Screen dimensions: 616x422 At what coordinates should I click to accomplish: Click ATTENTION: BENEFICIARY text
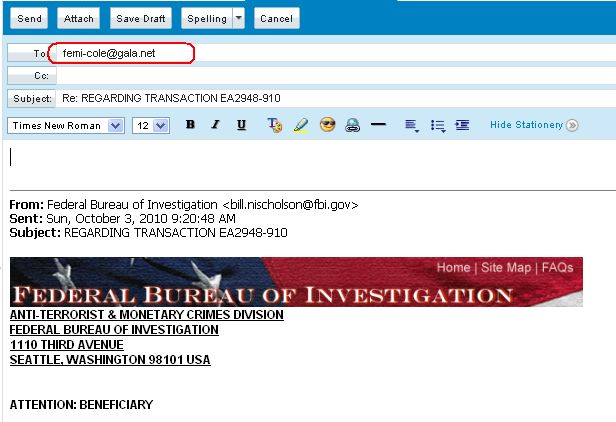tap(81, 405)
